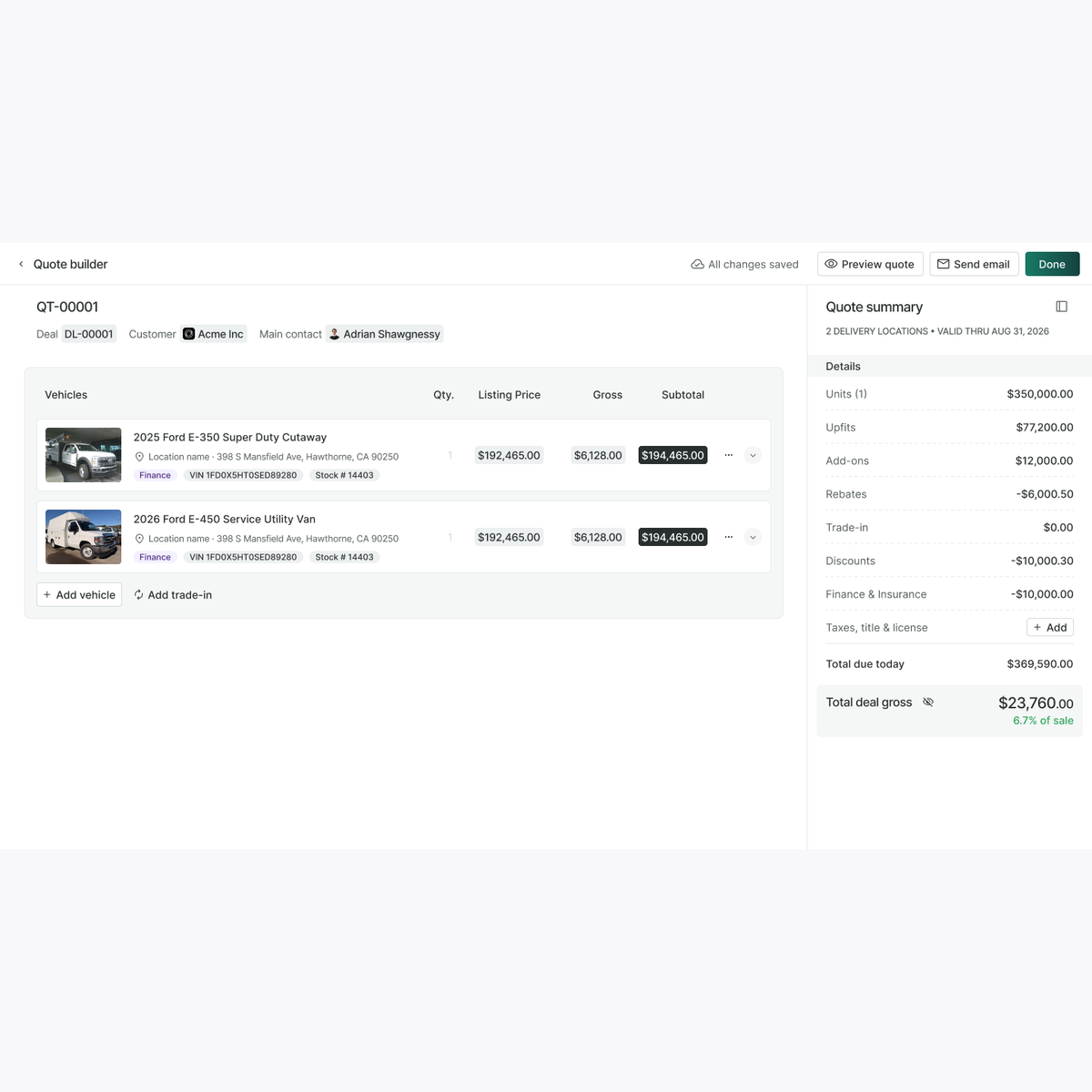Click Add vehicle button
This screenshot has width=1092, height=1092.
point(79,595)
